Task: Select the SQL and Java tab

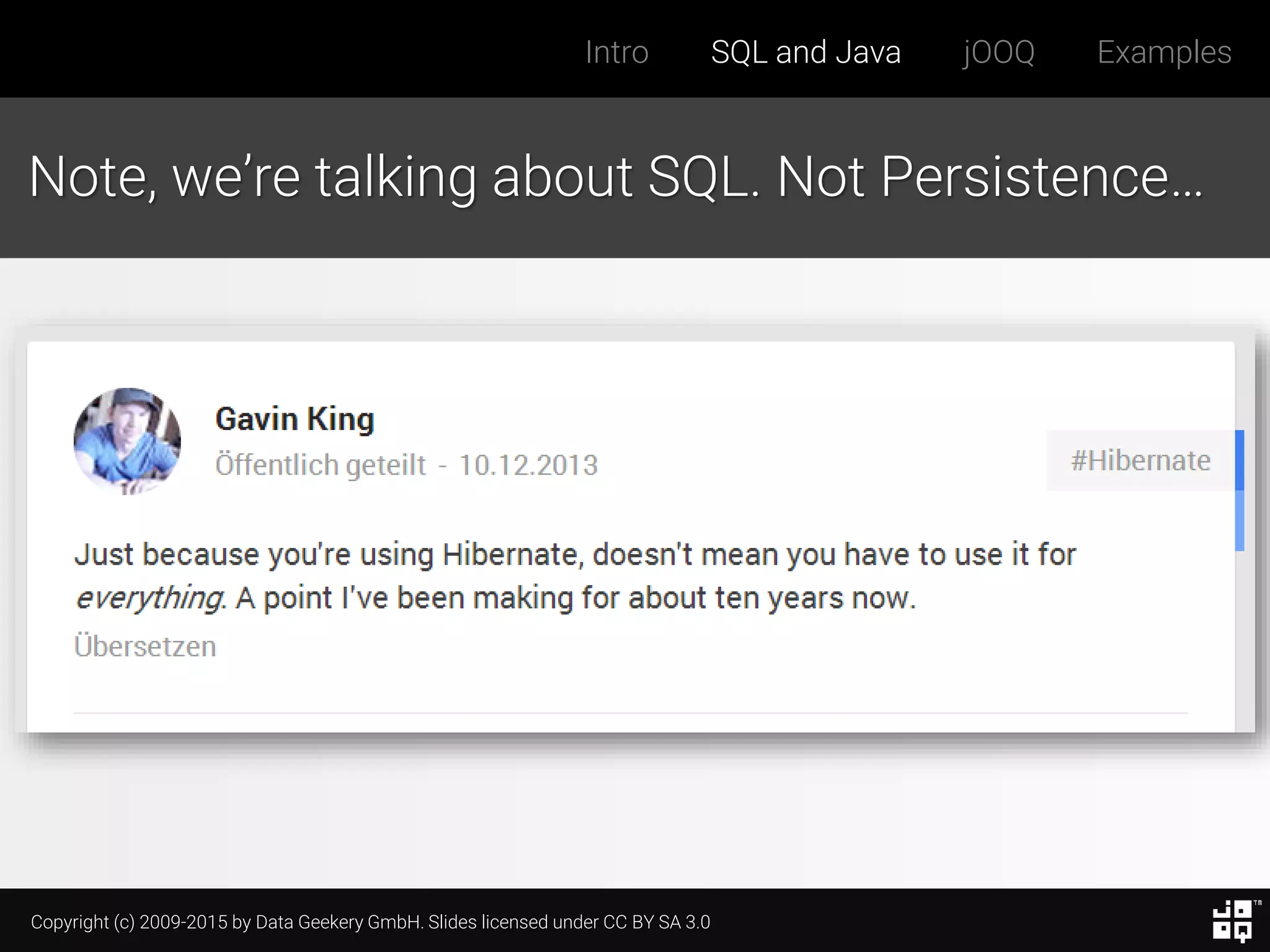Action: click(x=806, y=52)
